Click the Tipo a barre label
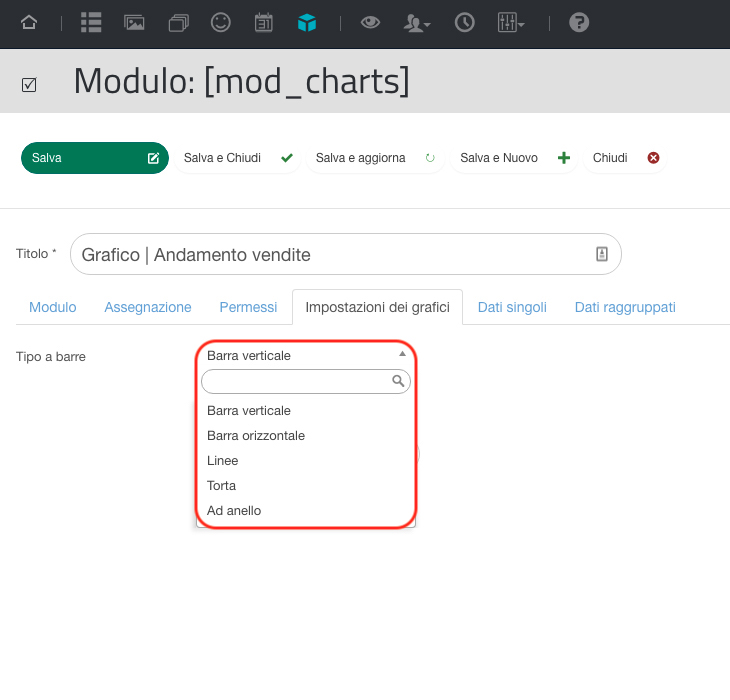The height and width of the screenshot is (700, 730). click(51, 357)
